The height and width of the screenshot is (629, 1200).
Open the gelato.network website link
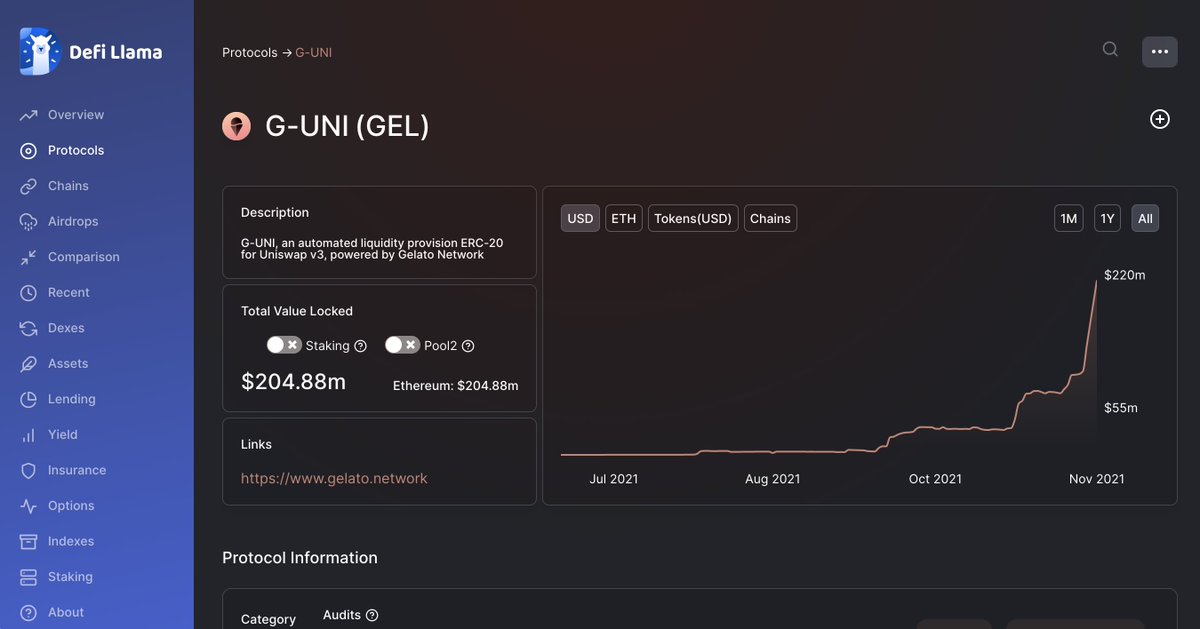click(x=334, y=478)
